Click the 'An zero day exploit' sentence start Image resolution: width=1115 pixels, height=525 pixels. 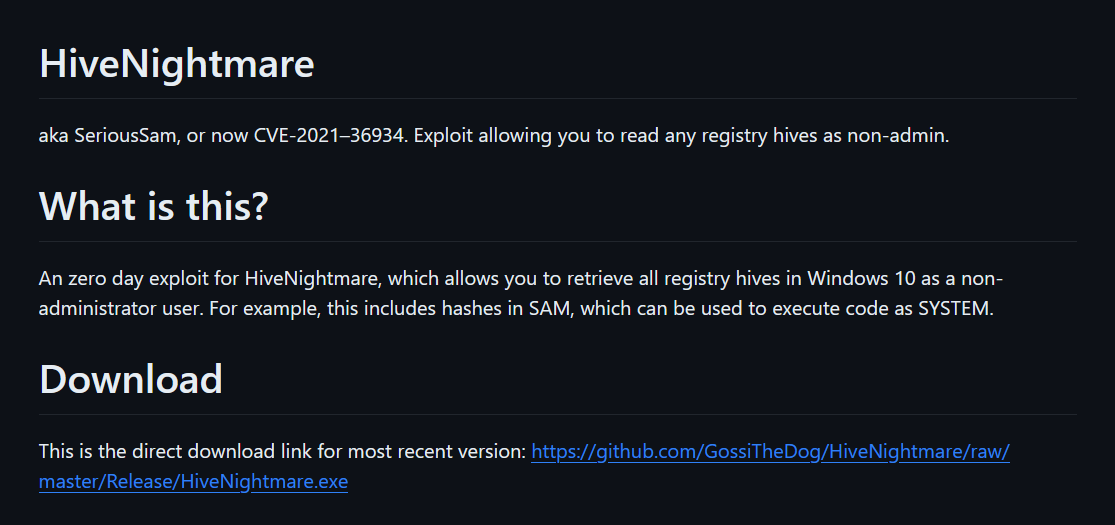tap(121, 278)
